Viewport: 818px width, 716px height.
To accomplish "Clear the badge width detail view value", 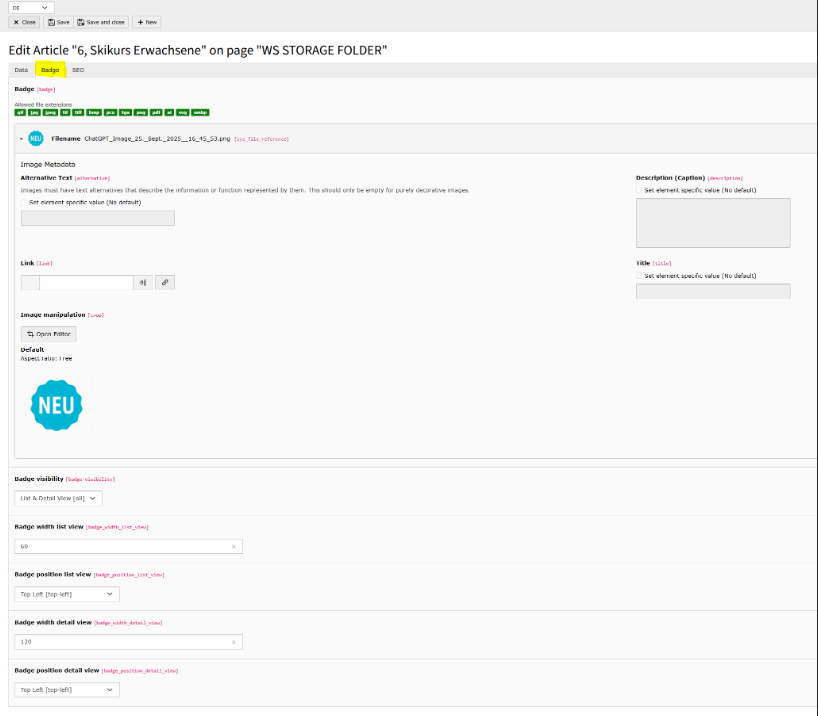I will [233, 642].
